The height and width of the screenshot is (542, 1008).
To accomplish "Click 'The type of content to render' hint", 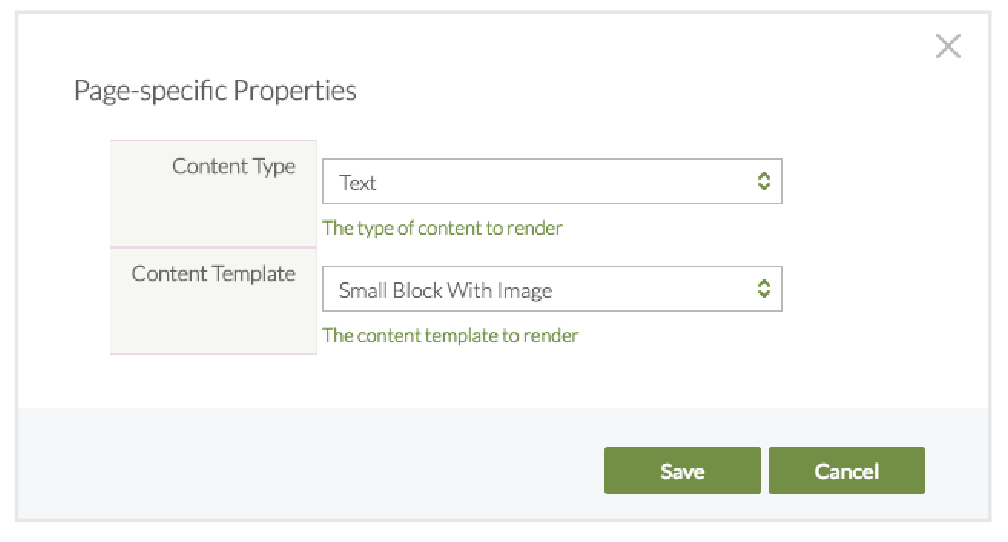I will click(442, 228).
